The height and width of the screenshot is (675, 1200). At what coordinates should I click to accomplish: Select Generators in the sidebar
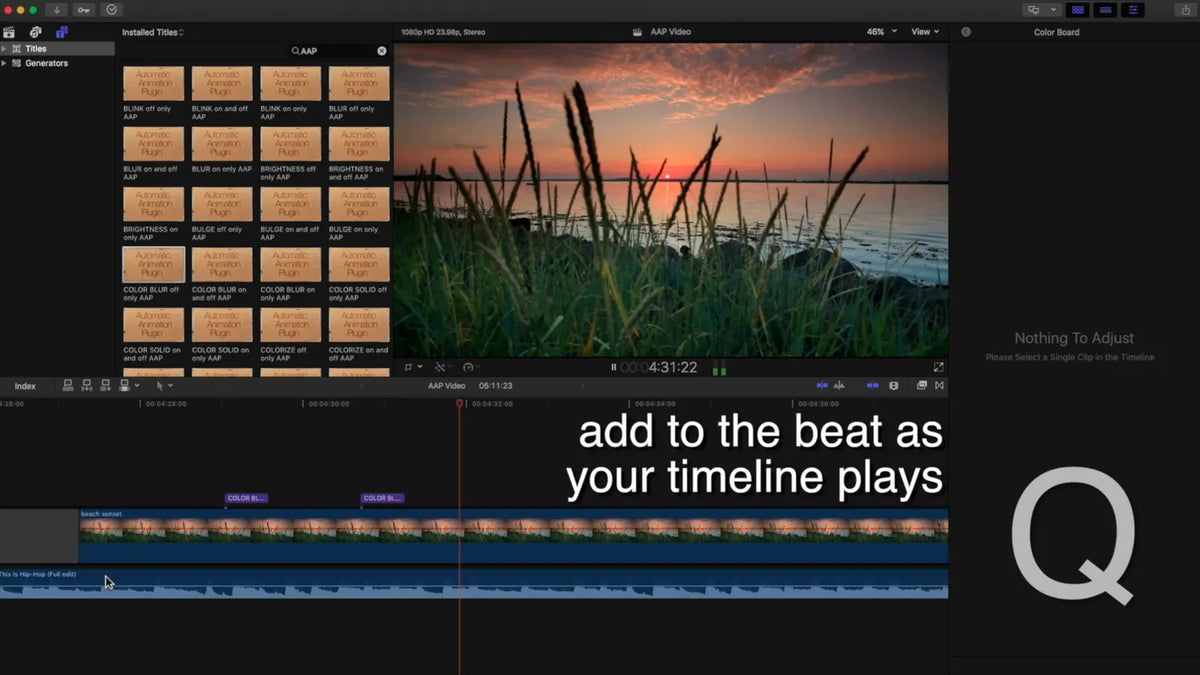[57, 63]
